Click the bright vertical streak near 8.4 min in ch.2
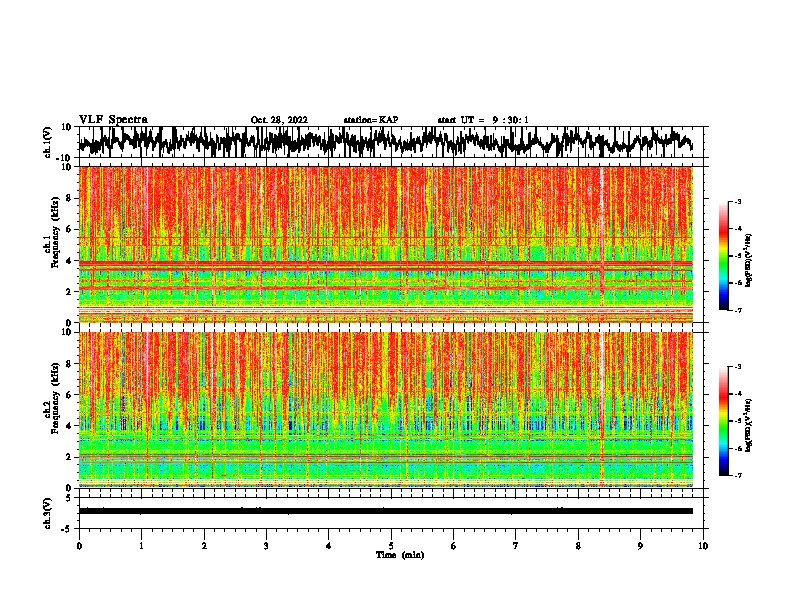Viewport: 792px width, 612px height. pyautogui.click(x=602, y=409)
